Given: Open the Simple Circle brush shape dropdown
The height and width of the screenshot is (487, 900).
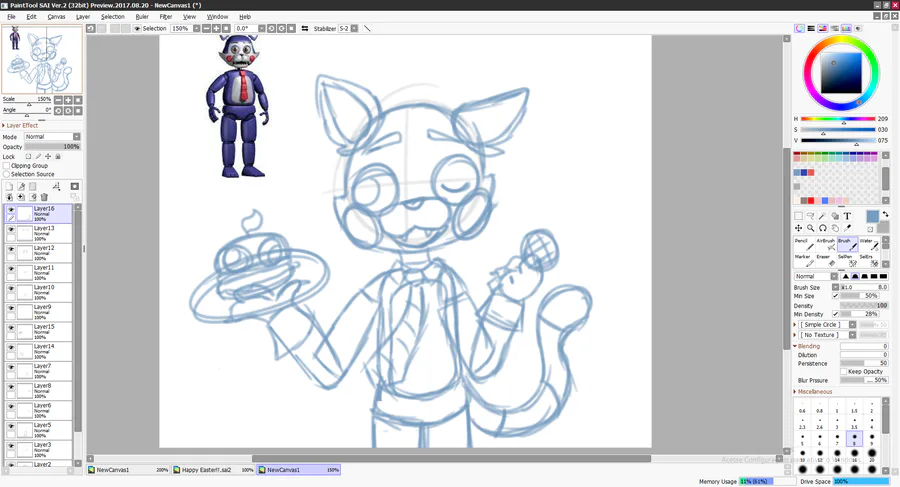Looking at the screenshot, I should point(828,324).
